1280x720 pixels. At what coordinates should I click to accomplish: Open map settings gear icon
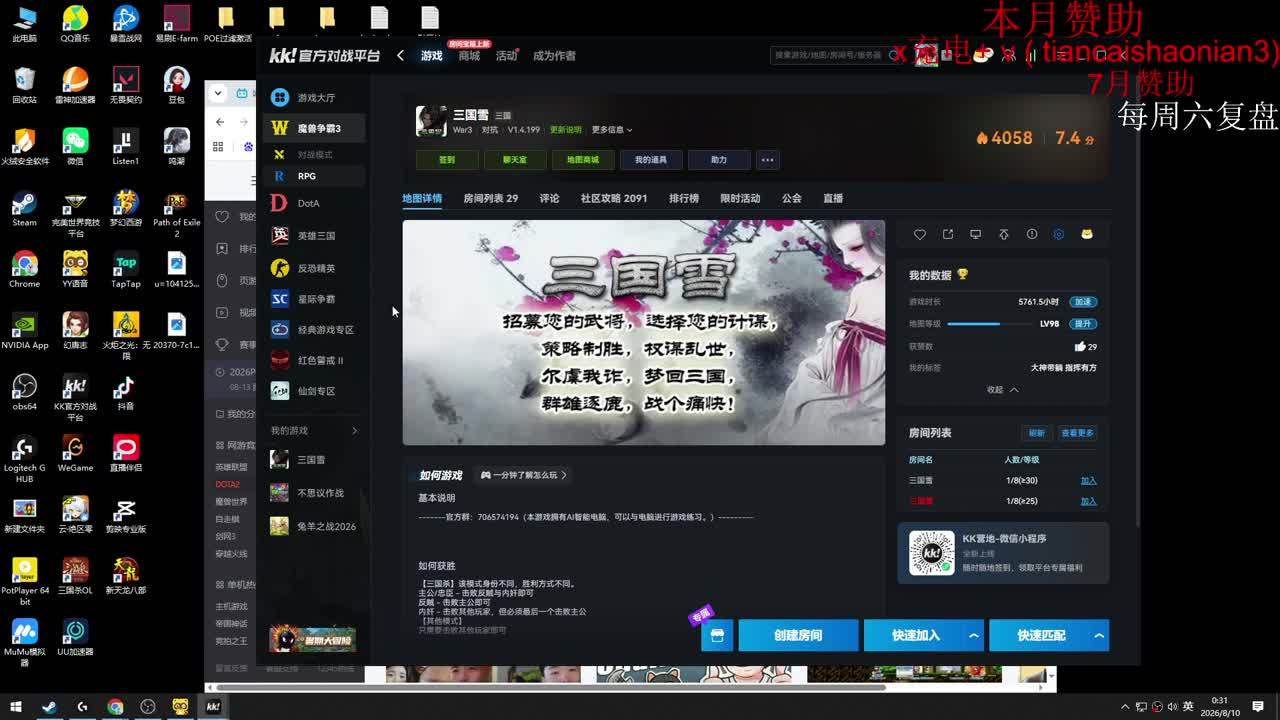point(1059,235)
